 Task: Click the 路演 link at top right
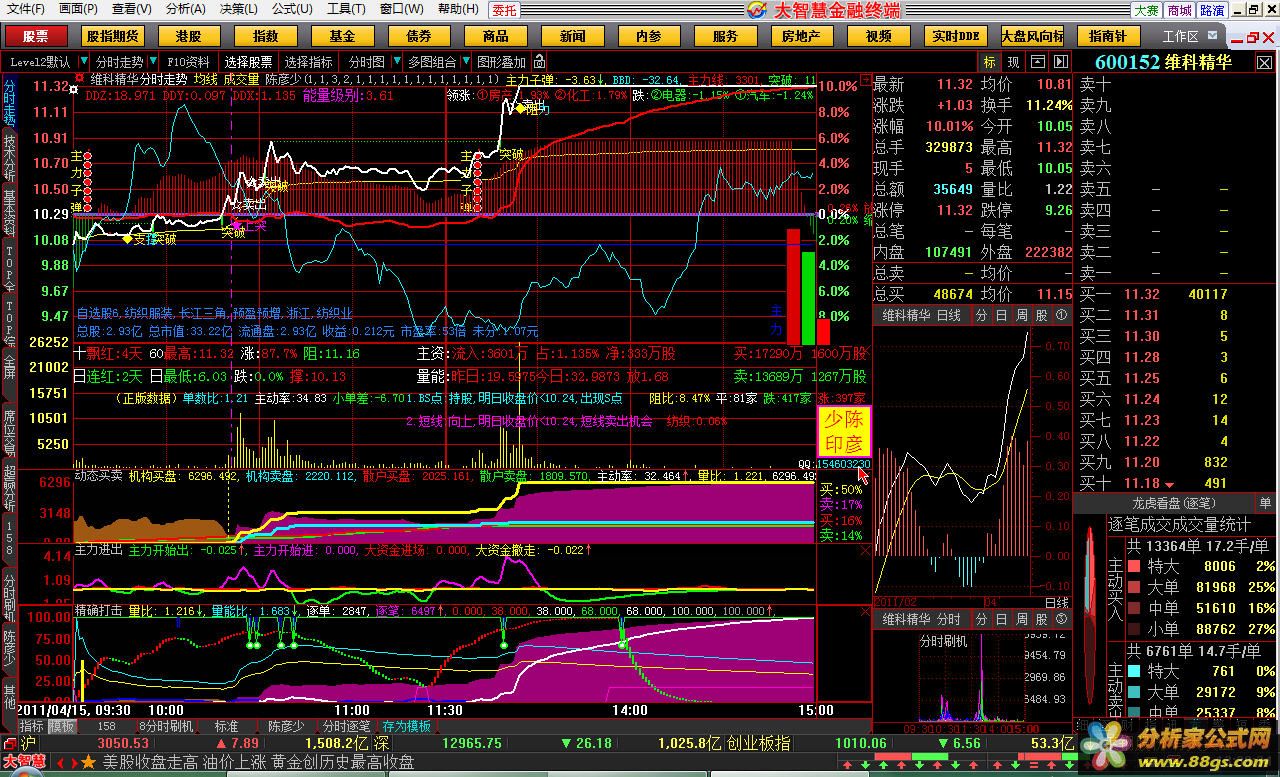(1212, 10)
